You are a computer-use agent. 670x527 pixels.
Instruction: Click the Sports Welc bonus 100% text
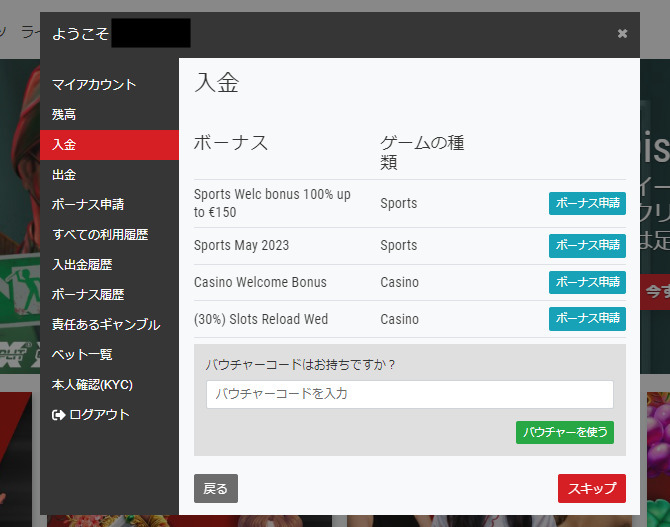pos(272,203)
